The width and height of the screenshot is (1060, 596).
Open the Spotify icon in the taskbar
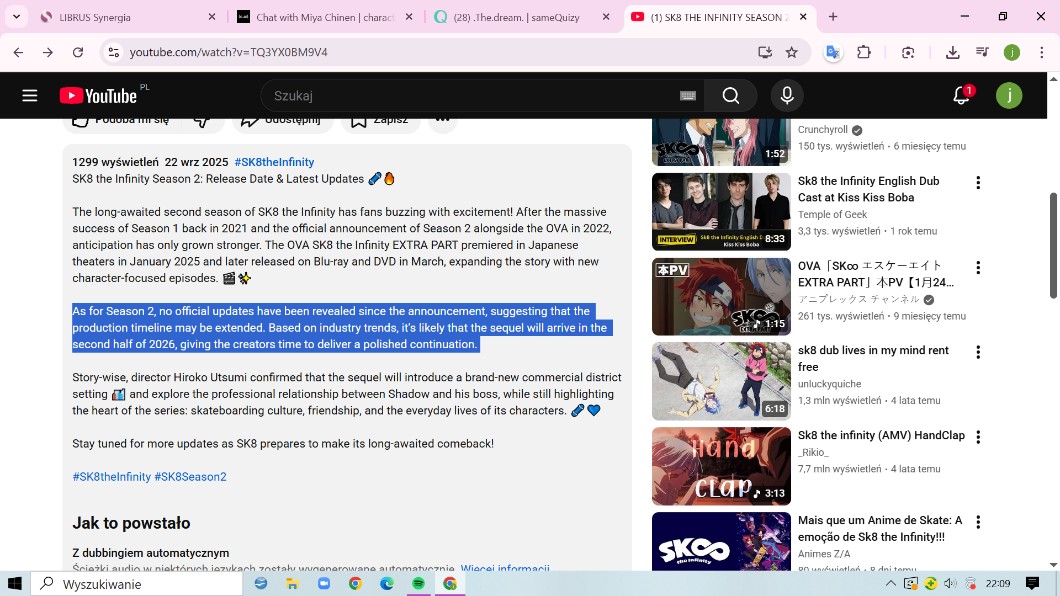tap(418, 583)
